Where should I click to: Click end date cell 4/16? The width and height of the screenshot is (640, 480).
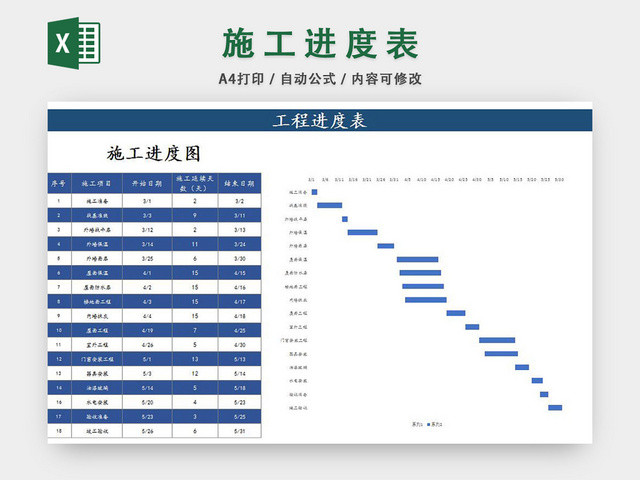tap(240, 287)
